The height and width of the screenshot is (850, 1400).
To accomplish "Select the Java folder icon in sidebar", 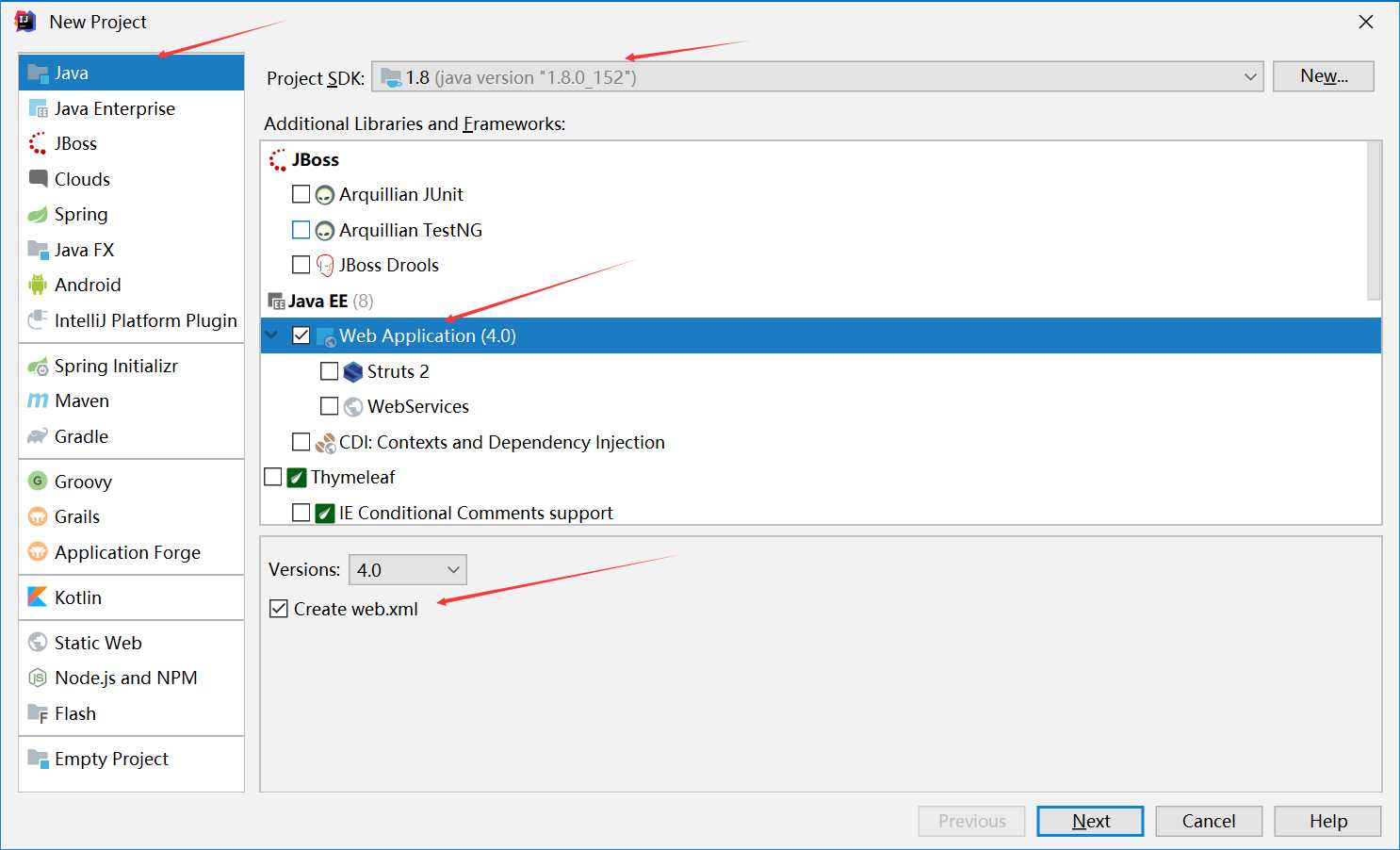I will tap(38, 73).
